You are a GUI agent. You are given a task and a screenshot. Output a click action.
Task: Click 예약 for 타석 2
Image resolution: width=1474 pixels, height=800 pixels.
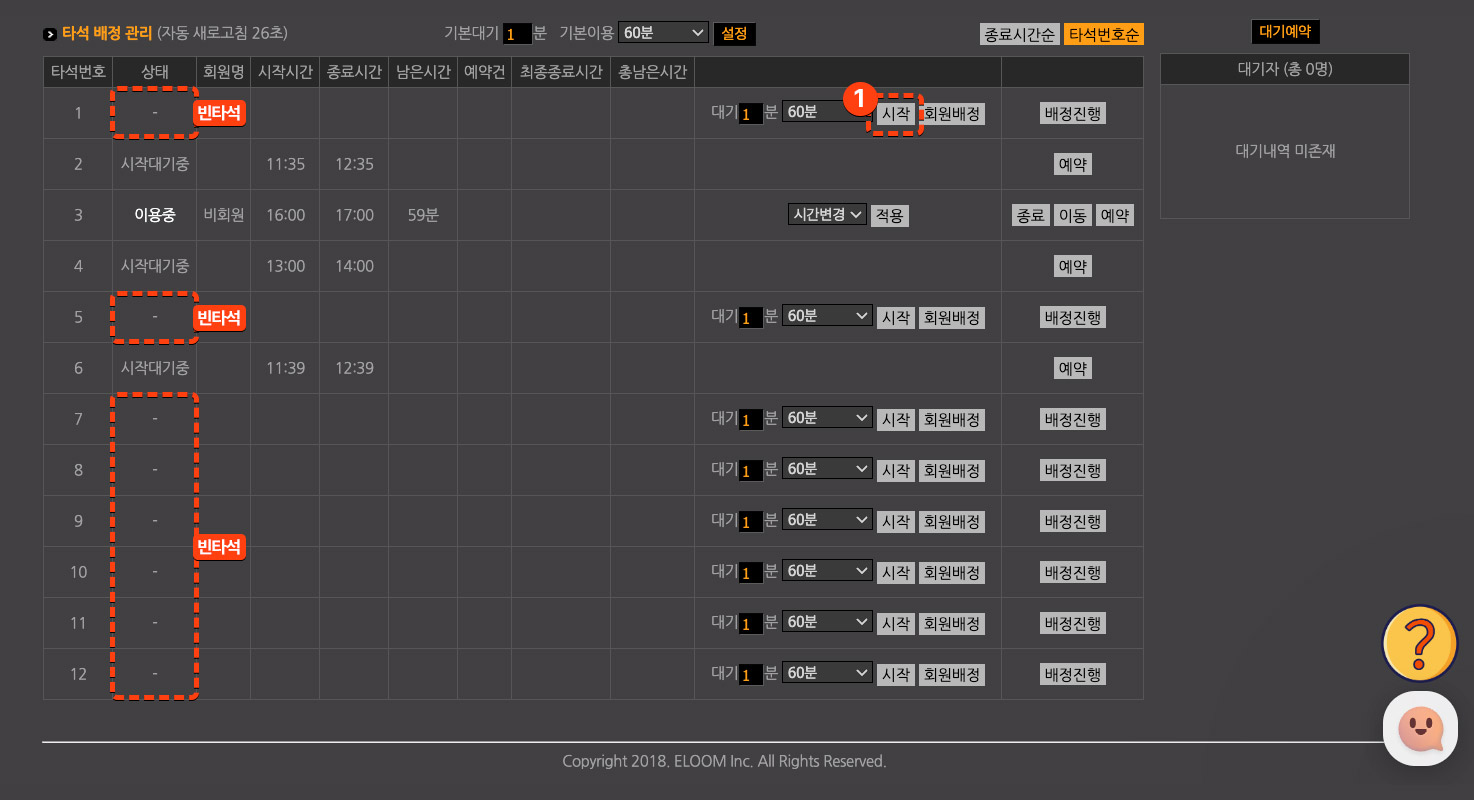coord(1072,165)
